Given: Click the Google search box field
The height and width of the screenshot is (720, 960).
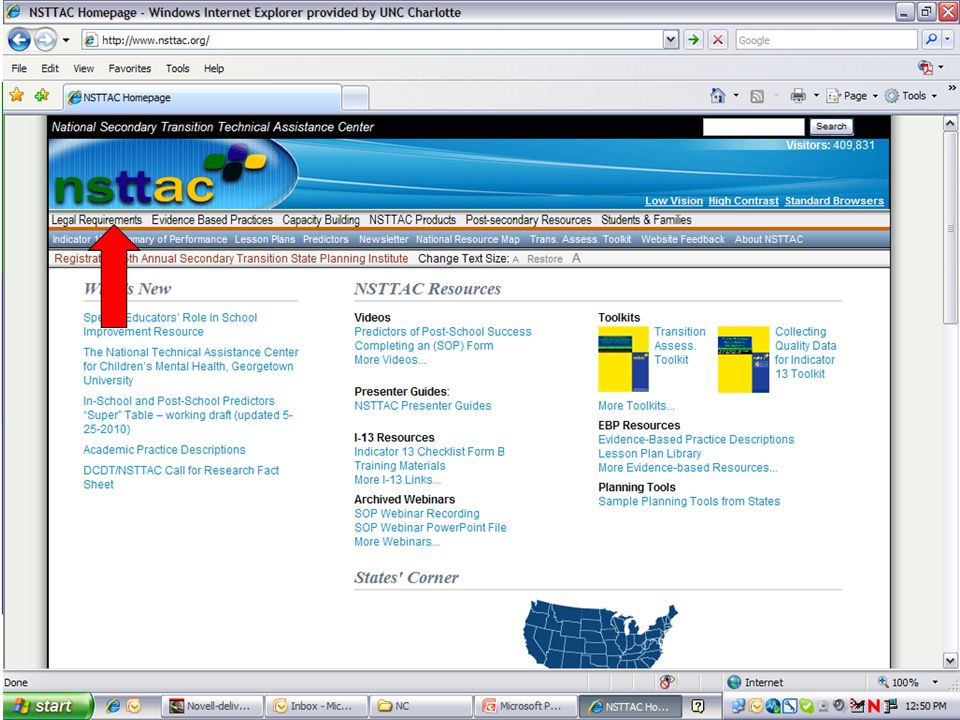Looking at the screenshot, I should (x=827, y=40).
